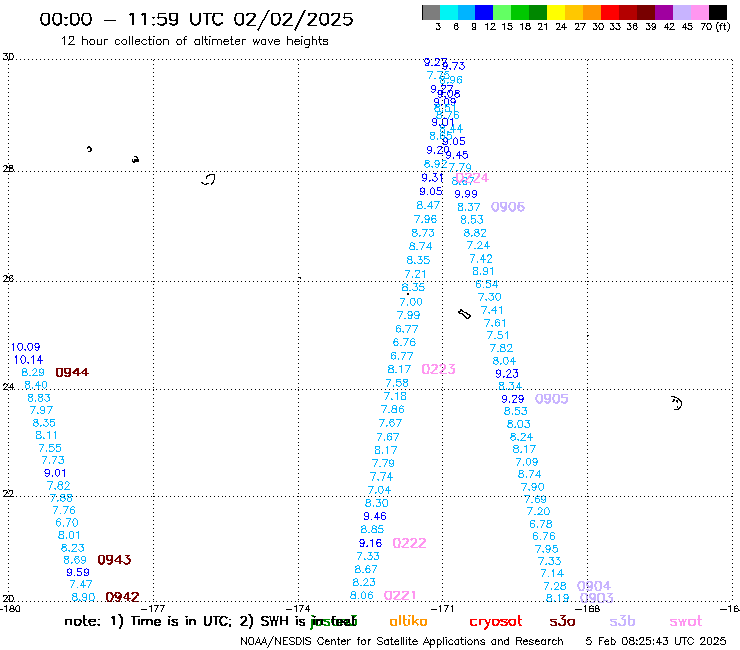
Task: Click the wave height value 9.29
Action: (x=513, y=399)
